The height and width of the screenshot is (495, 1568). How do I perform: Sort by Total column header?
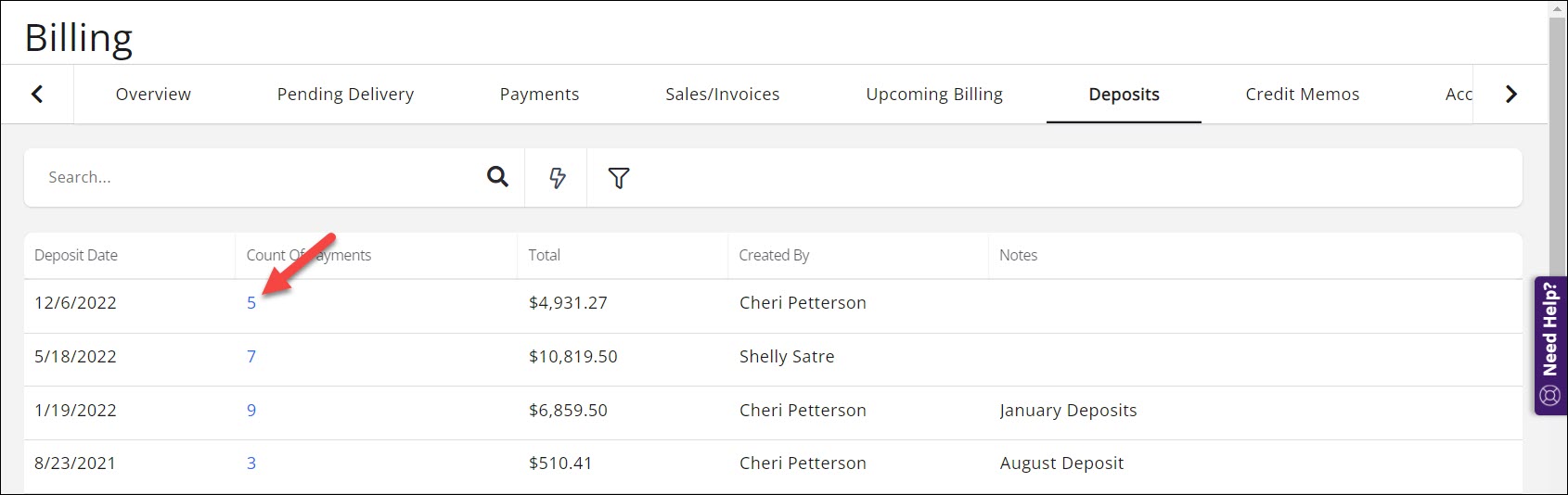pyautogui.click(x=545, y=255)
